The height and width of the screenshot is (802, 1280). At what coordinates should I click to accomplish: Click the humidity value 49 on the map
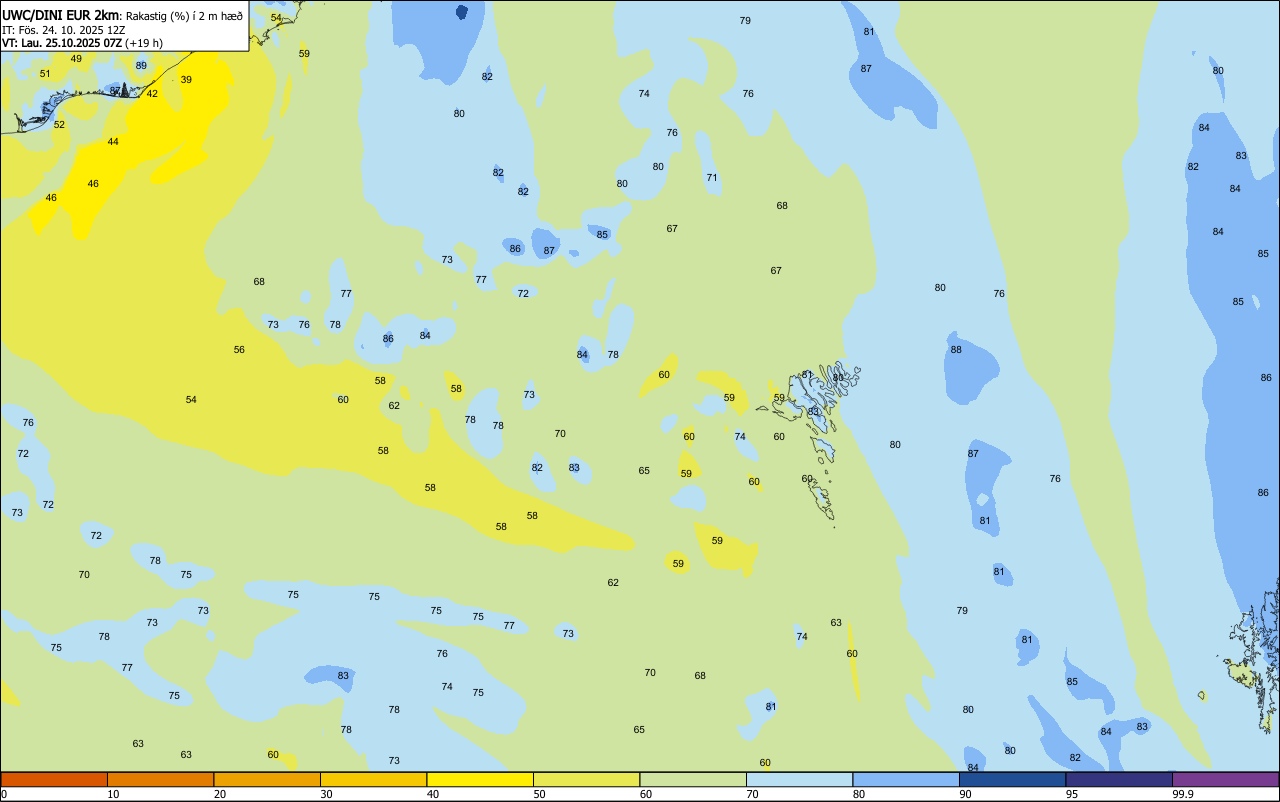[76, 59]
